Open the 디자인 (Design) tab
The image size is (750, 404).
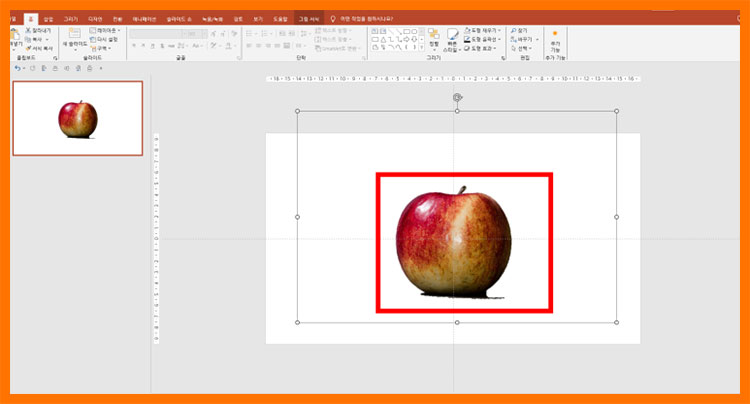click(x=95, y=19)
